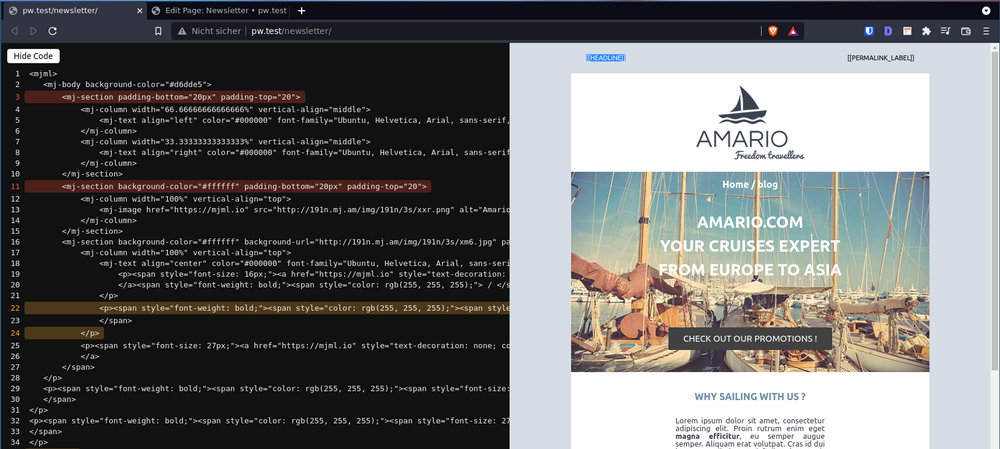
Task: Click the purple D extension icon
Action: click(x=888, y=31)
